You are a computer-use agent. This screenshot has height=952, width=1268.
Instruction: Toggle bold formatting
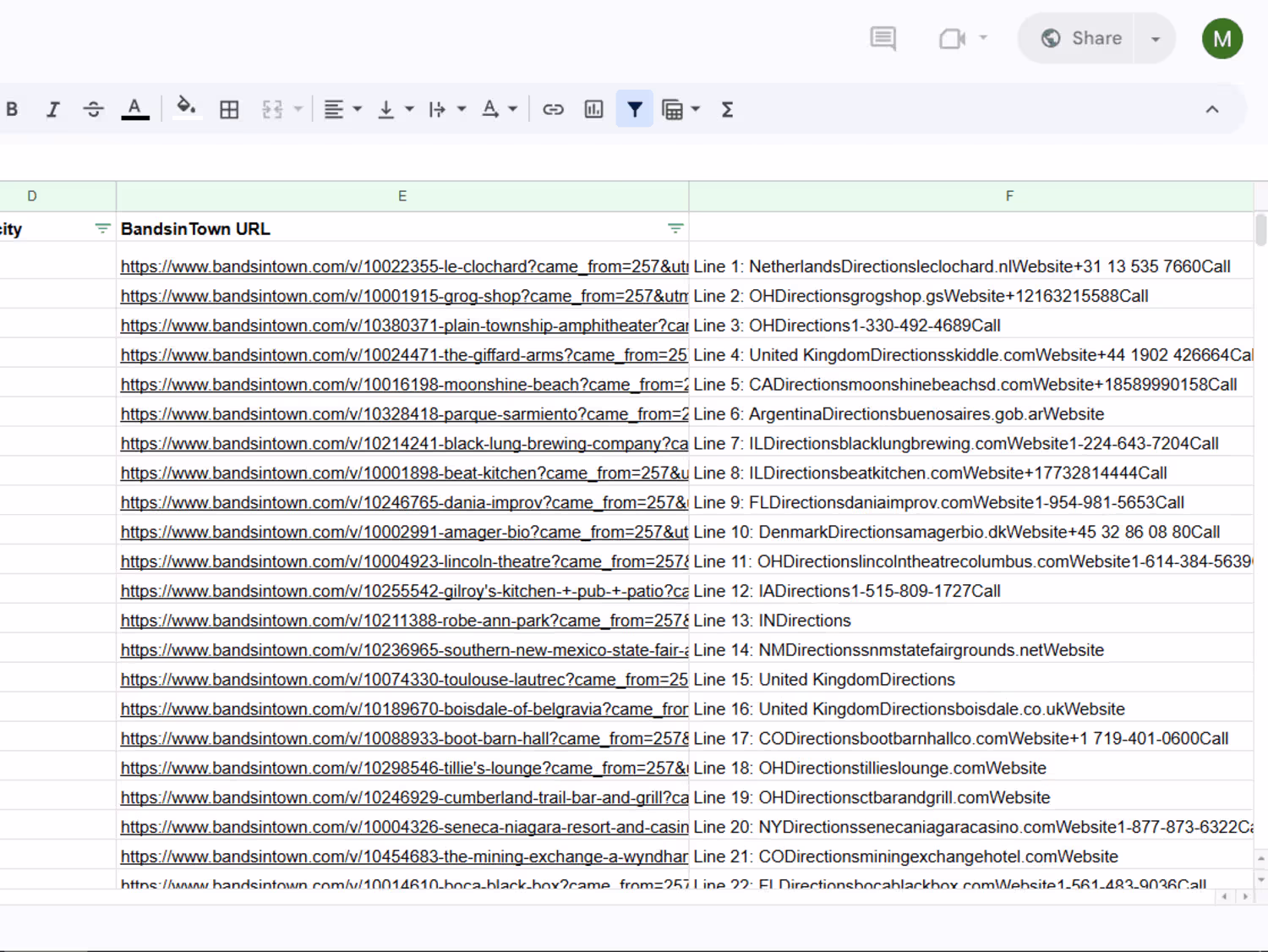coord(12,109)
